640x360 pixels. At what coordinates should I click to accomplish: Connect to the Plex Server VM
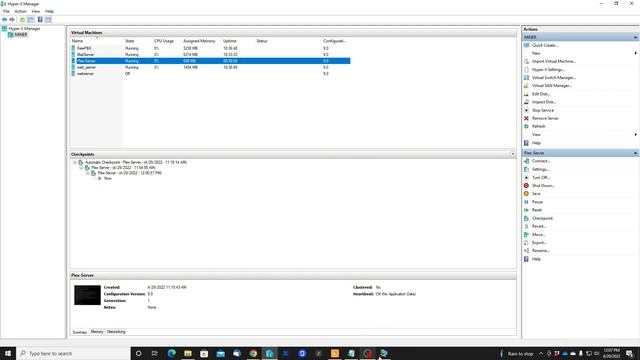coord(541,161)
